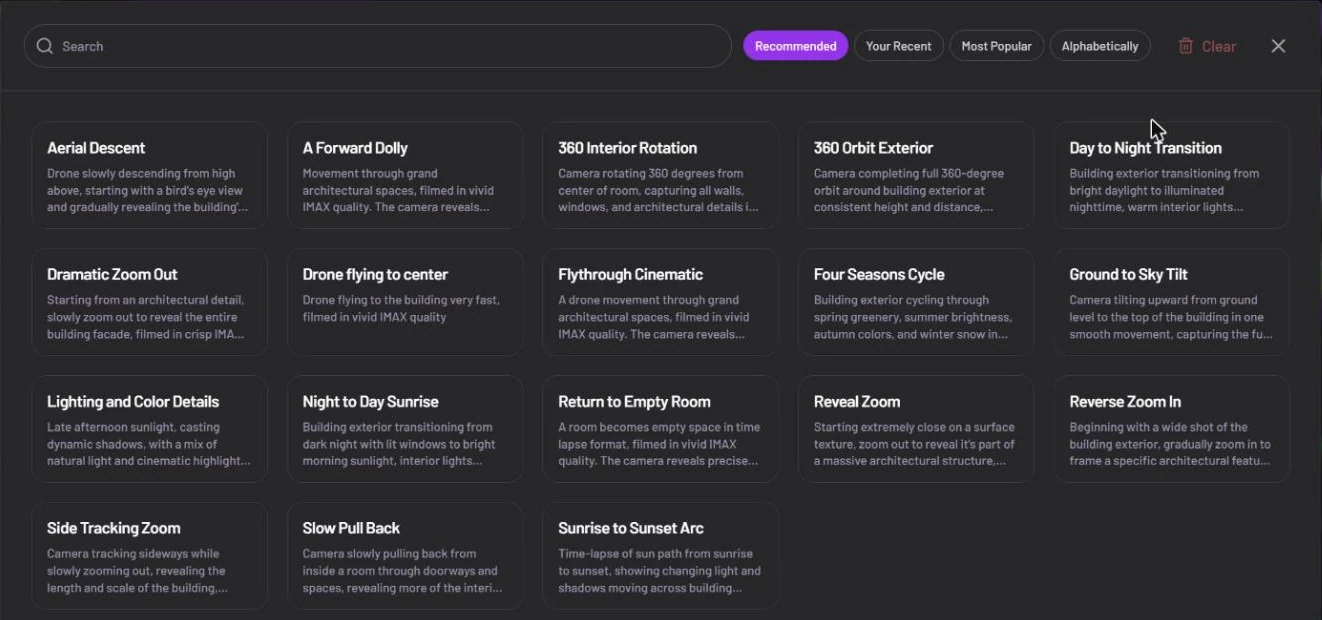1322x620 pixels.
Task: Choose Side Tracking Zoom preset card
Action: click(150, 556)
